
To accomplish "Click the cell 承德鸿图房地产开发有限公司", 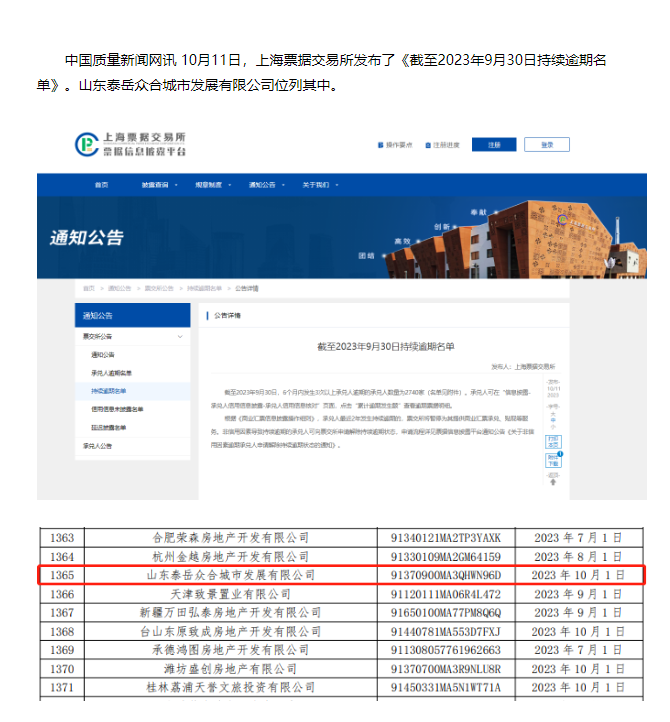I will click(231, 650).
